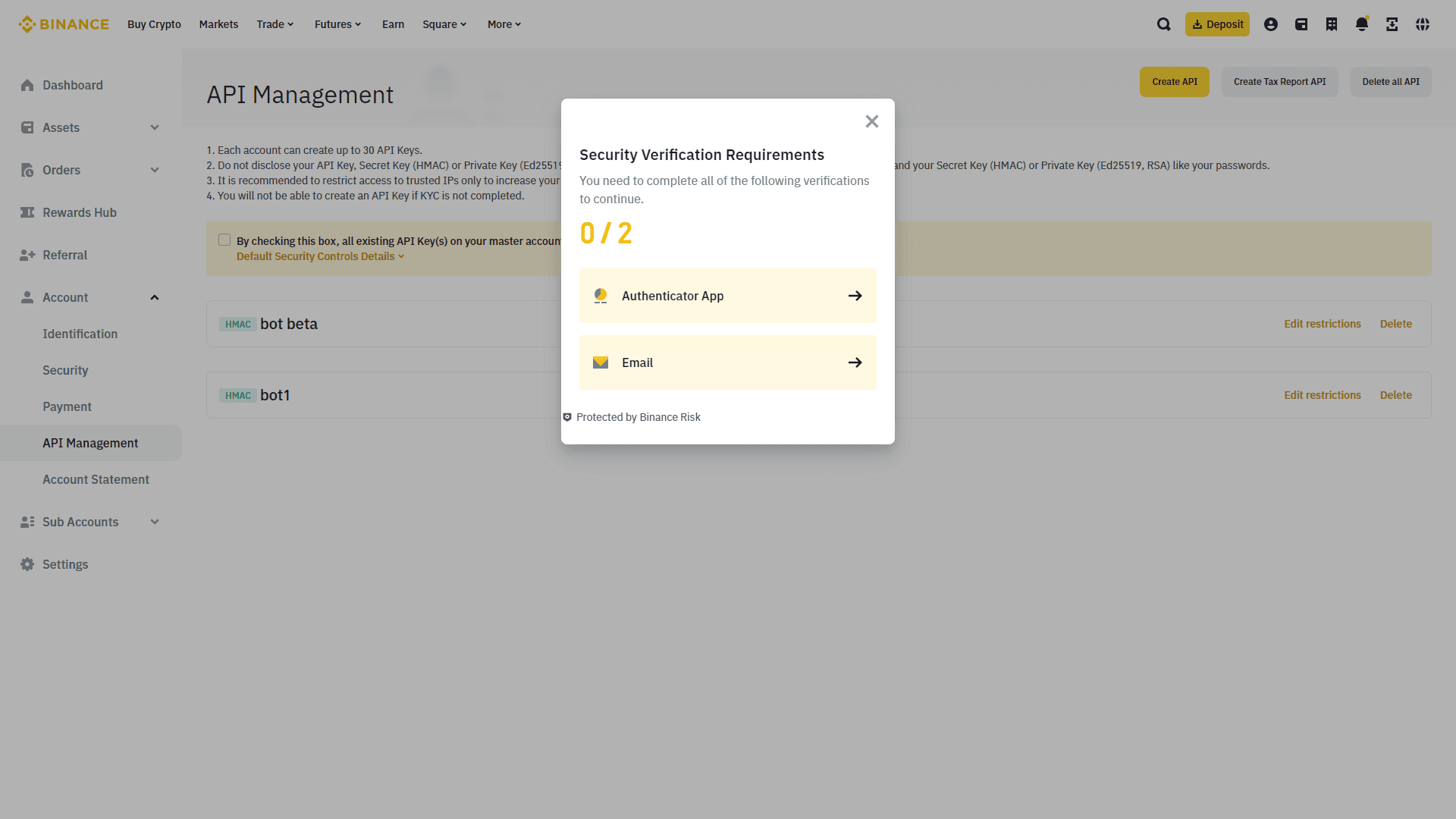The image size is (1456, 819).
Task: Open the download app icon
Action: pos(1392,24)
